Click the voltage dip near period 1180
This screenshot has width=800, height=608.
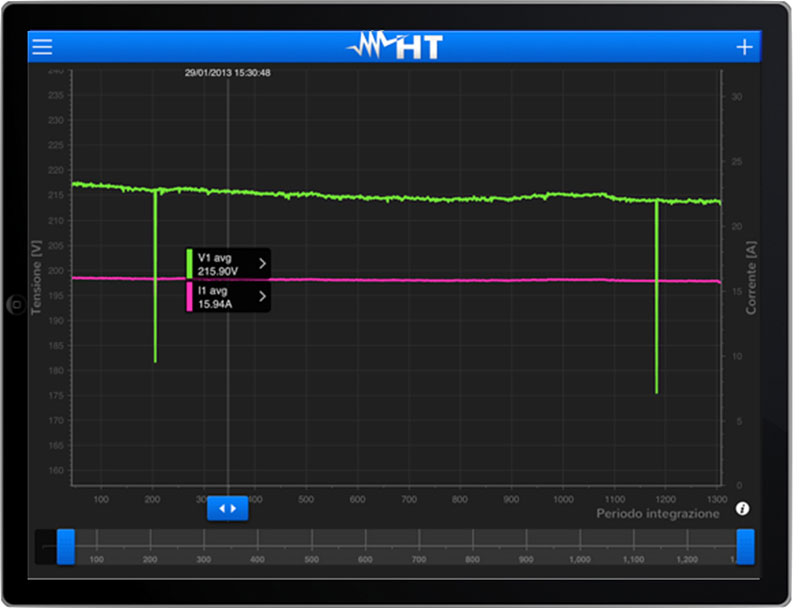point(656,320)
